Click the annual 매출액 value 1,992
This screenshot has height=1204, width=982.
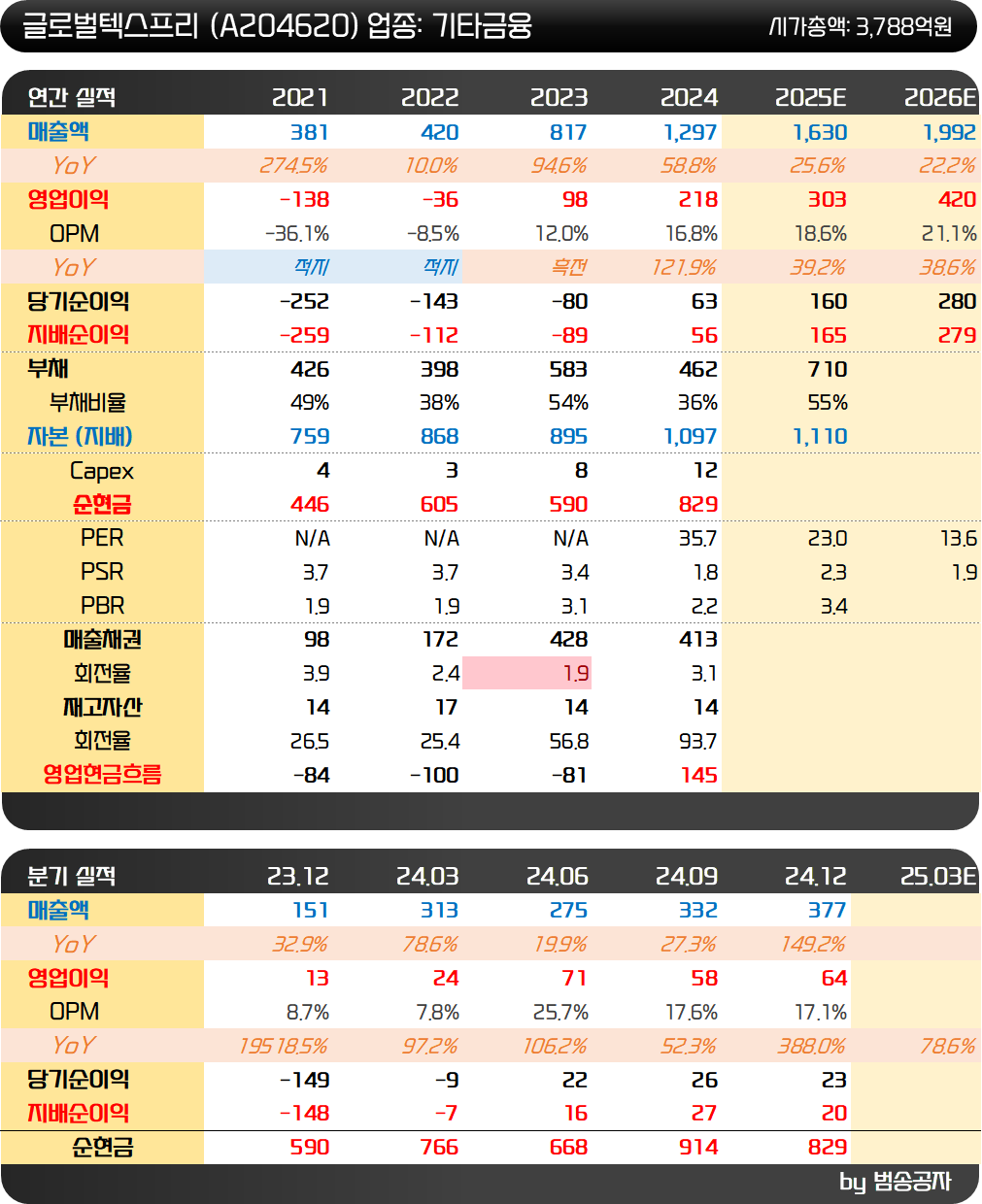tap(949, 132)
